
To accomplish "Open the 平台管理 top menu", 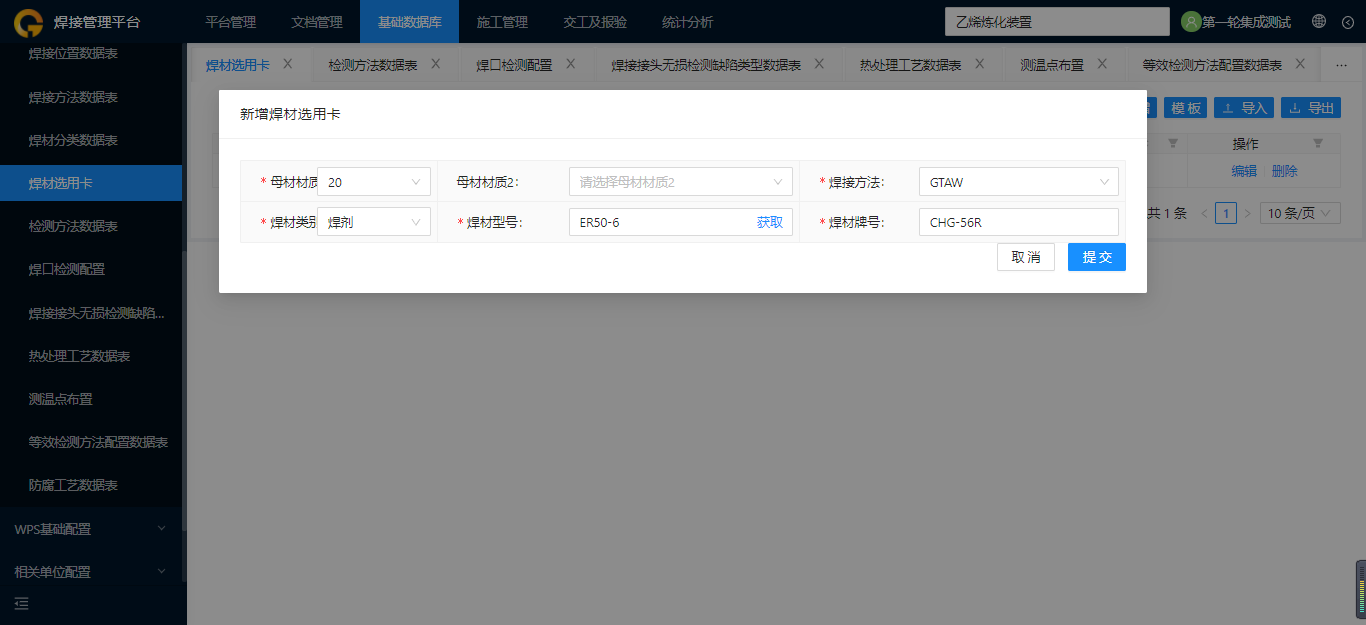I will click(x=231, y=22).
